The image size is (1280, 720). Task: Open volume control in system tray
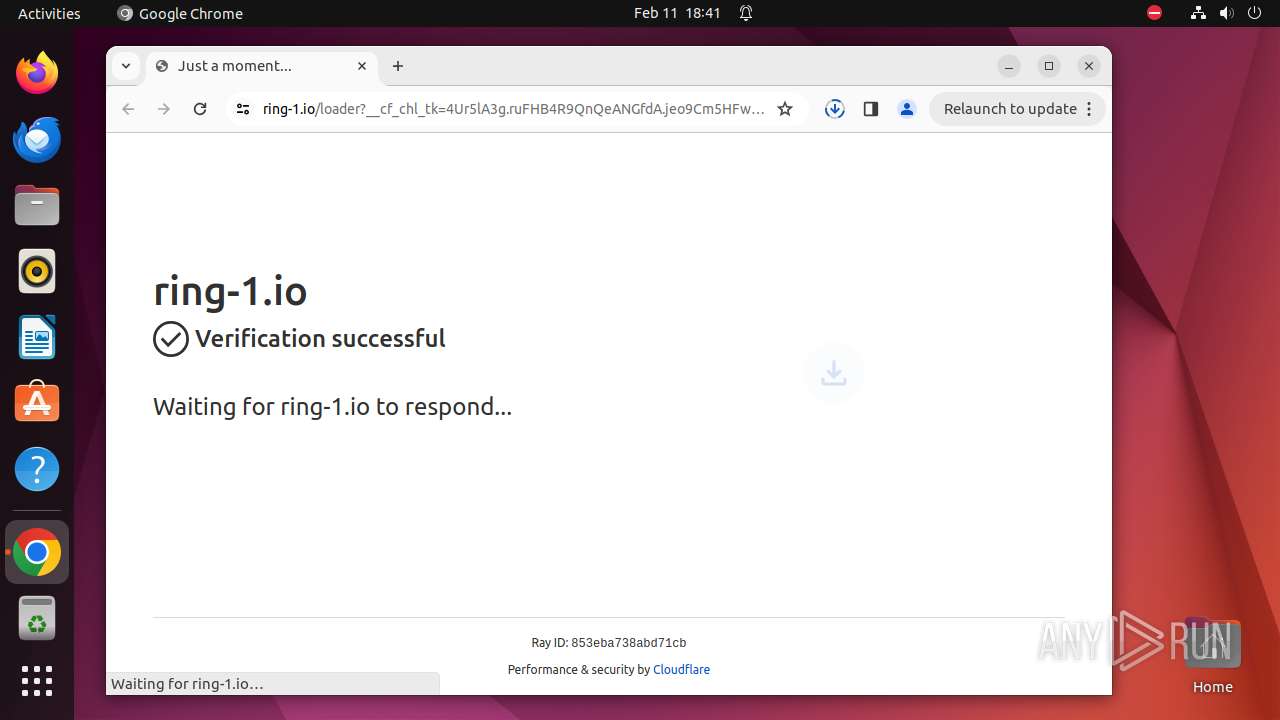point(1227,13)
